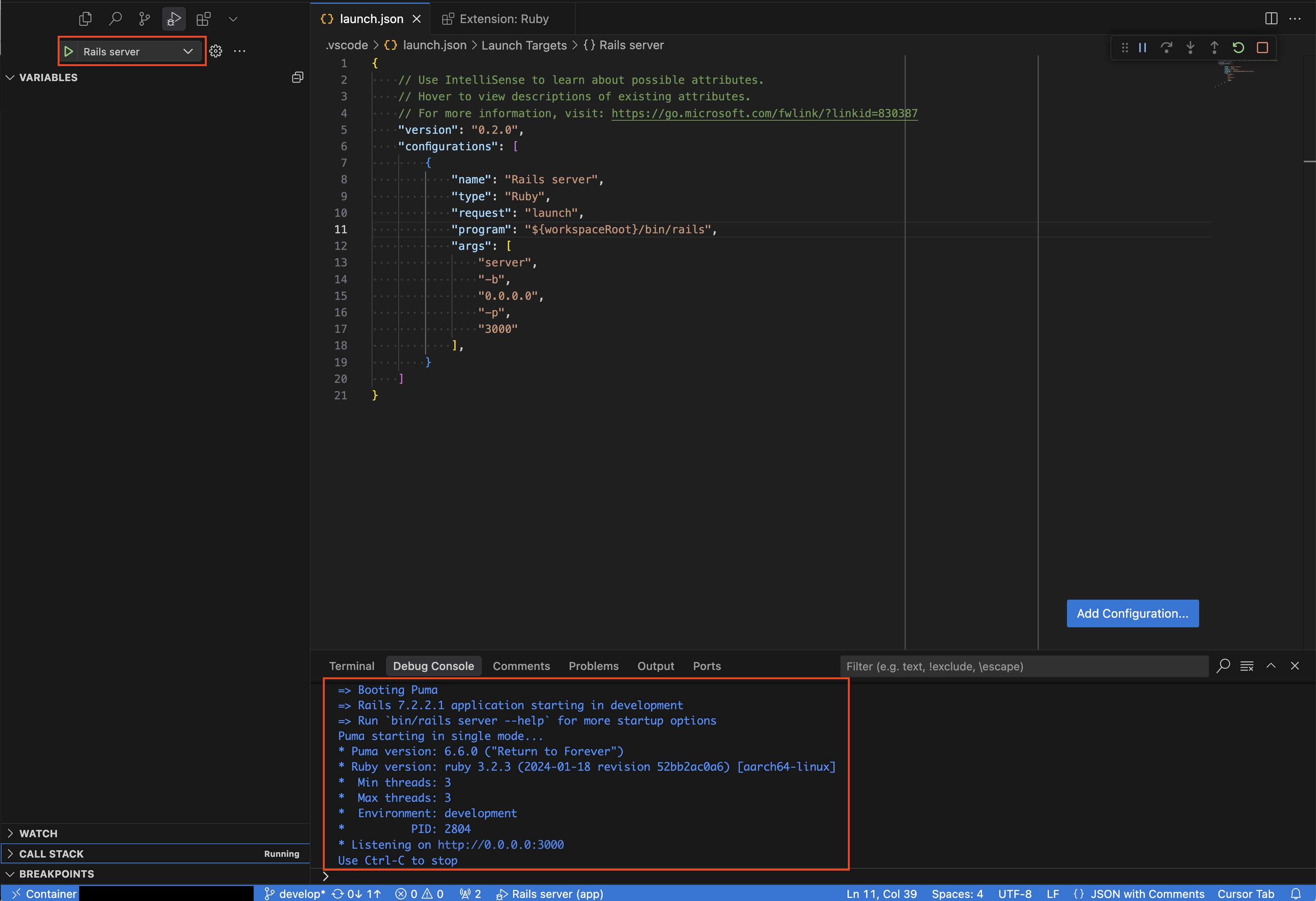
Task: Open Rails server configuration dropdown
Action: 188,51
